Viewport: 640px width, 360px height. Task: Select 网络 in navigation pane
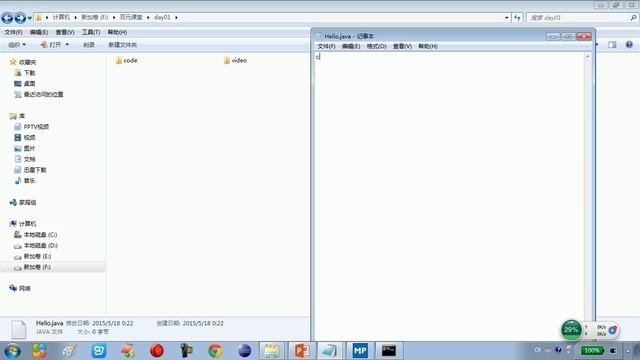pyautogui.click(x=24, y=288)
